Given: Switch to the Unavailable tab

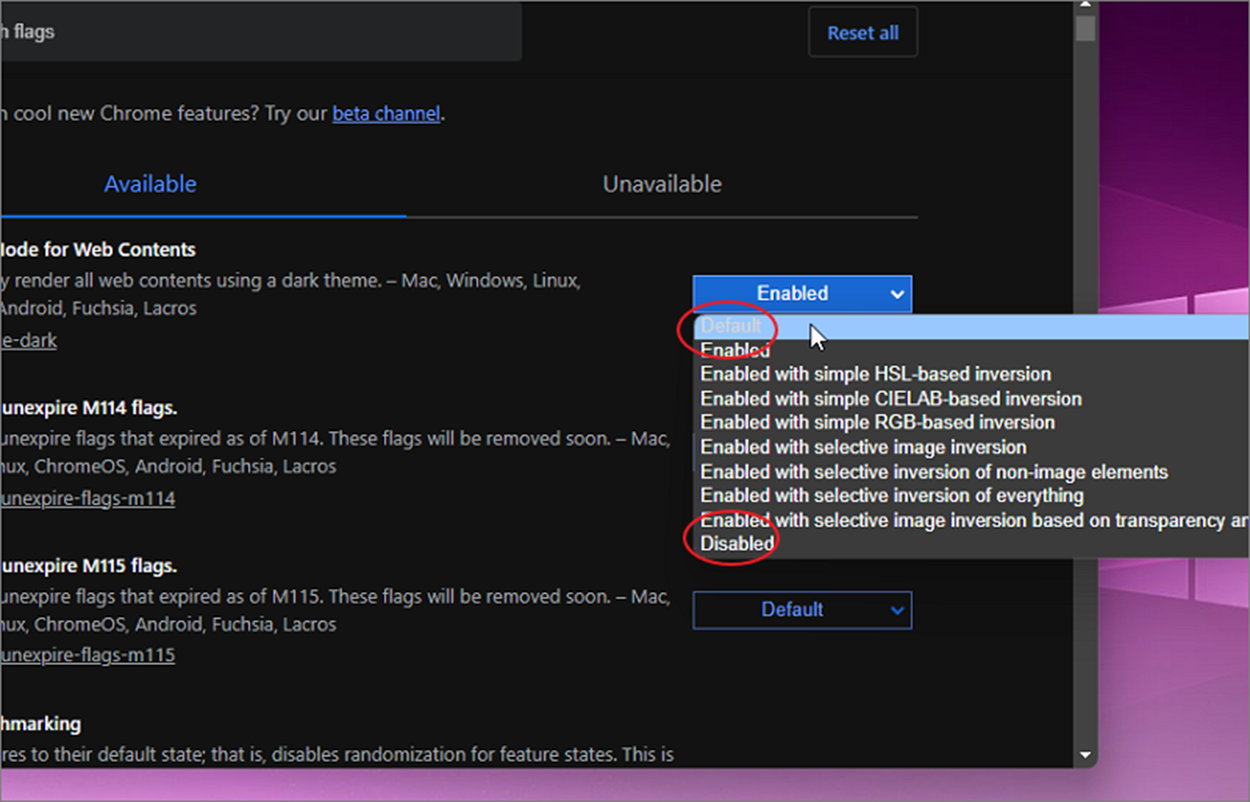Looking at the screenshot, I should click(662, 184).
